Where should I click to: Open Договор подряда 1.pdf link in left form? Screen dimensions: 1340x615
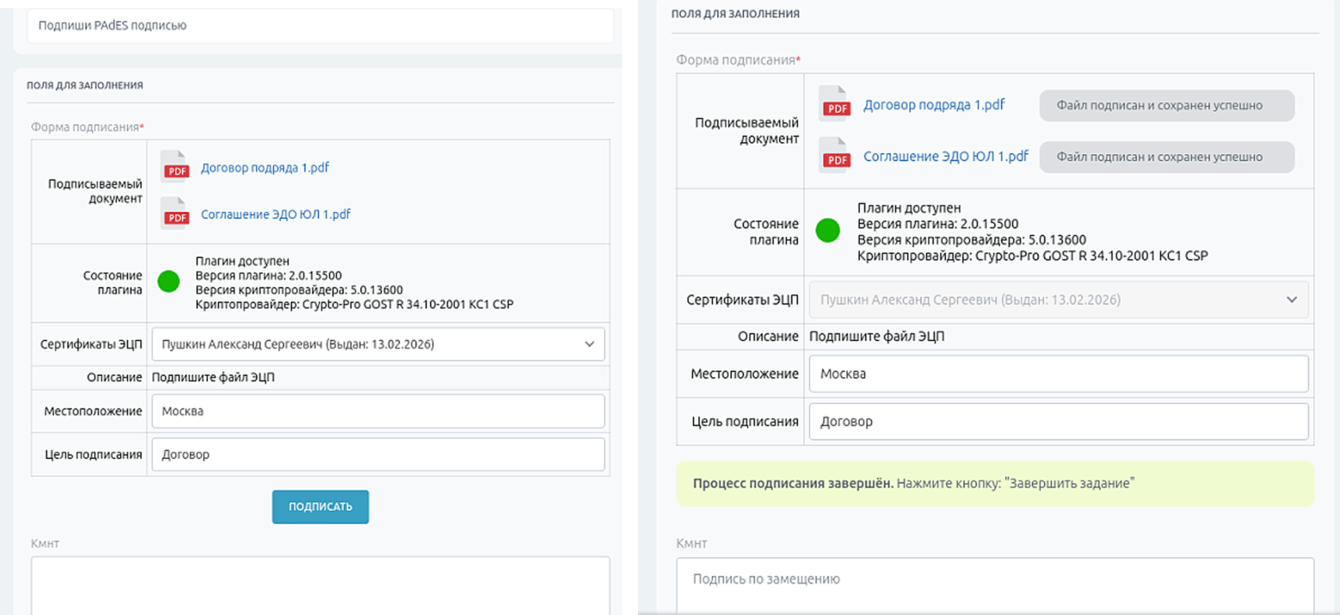pyautogui.click(x=265, y=168)
